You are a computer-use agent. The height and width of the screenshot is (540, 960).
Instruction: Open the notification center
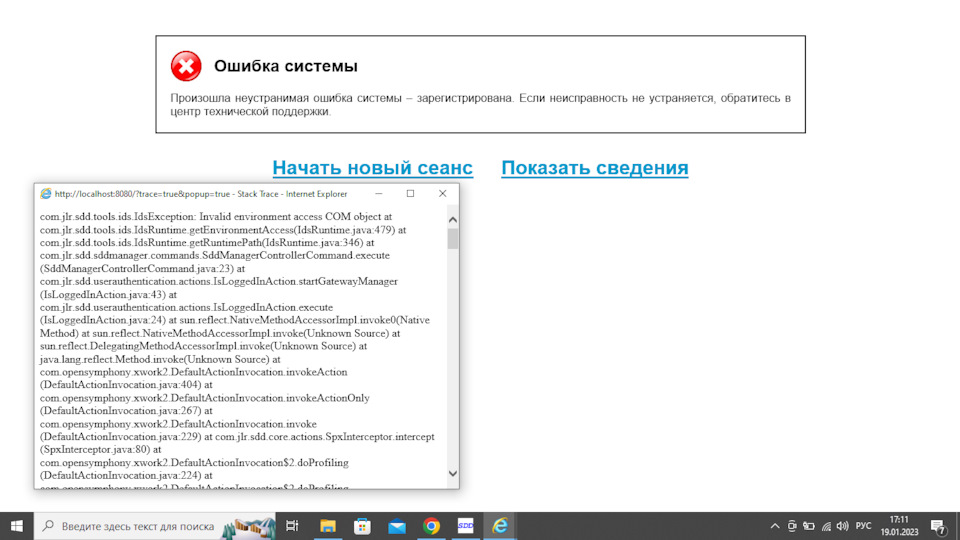tap(939, 526)
